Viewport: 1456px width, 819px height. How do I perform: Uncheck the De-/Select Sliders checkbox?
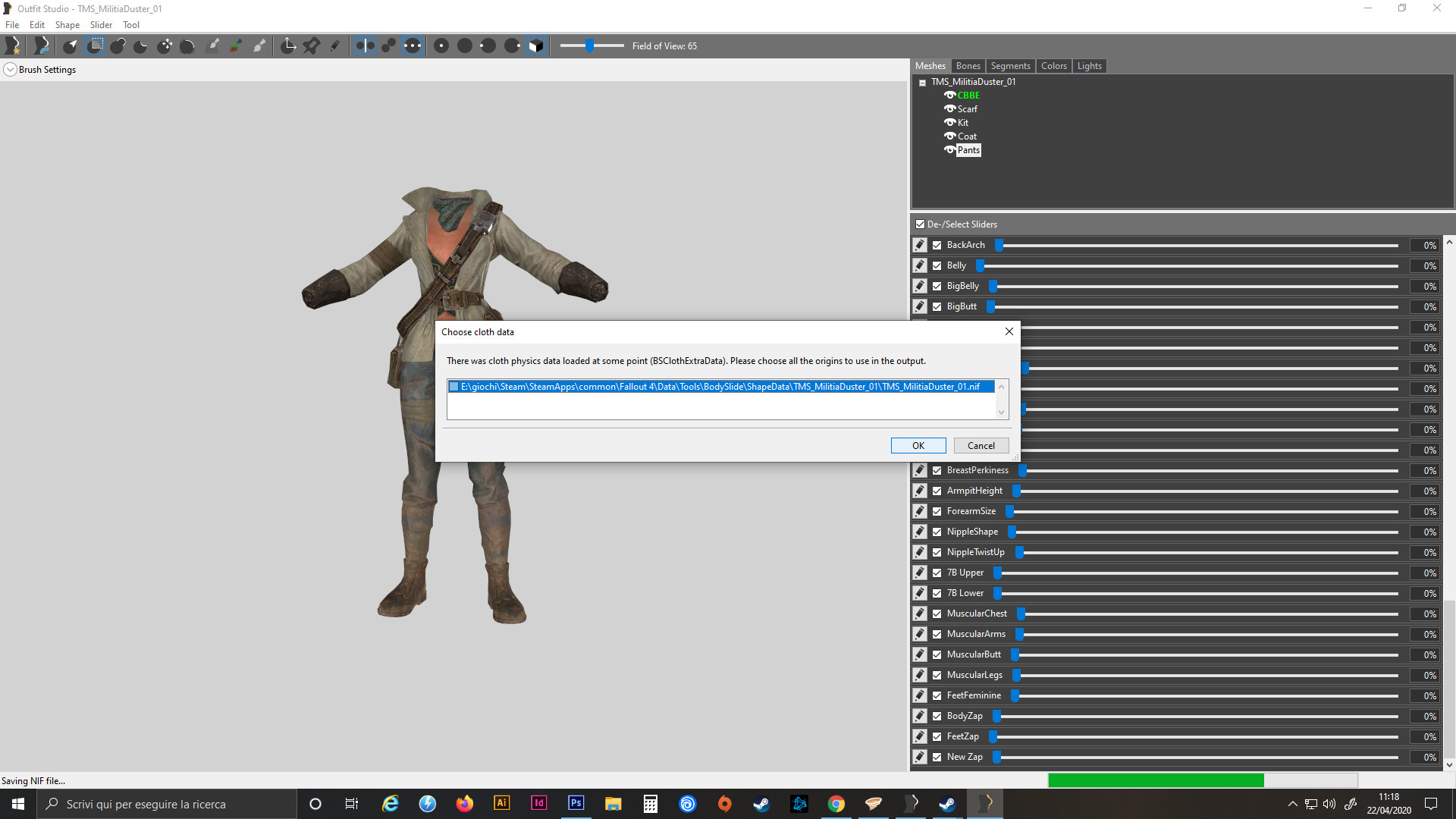tap(920, 224)
